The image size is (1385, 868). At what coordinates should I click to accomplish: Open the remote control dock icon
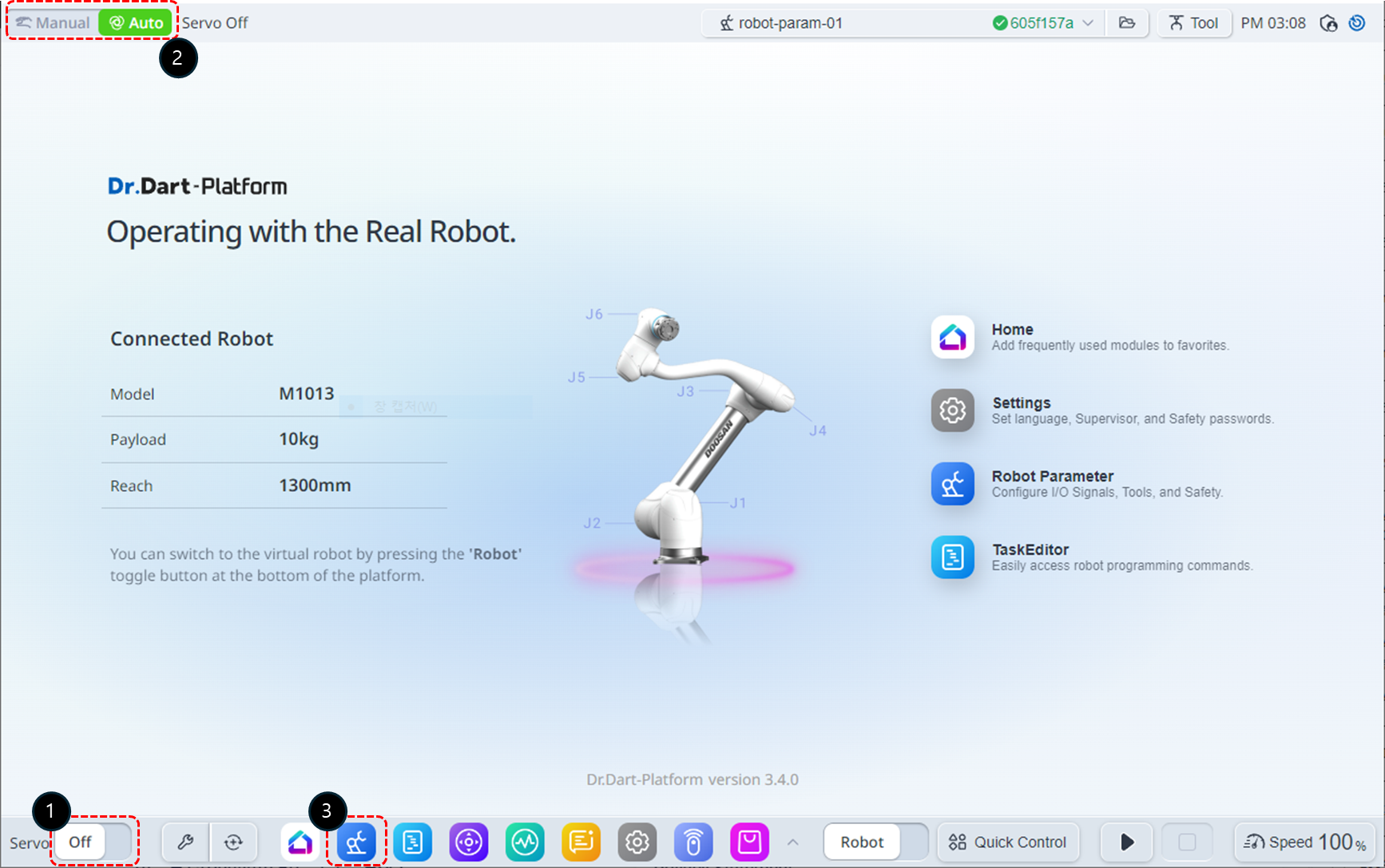[693, 842]
